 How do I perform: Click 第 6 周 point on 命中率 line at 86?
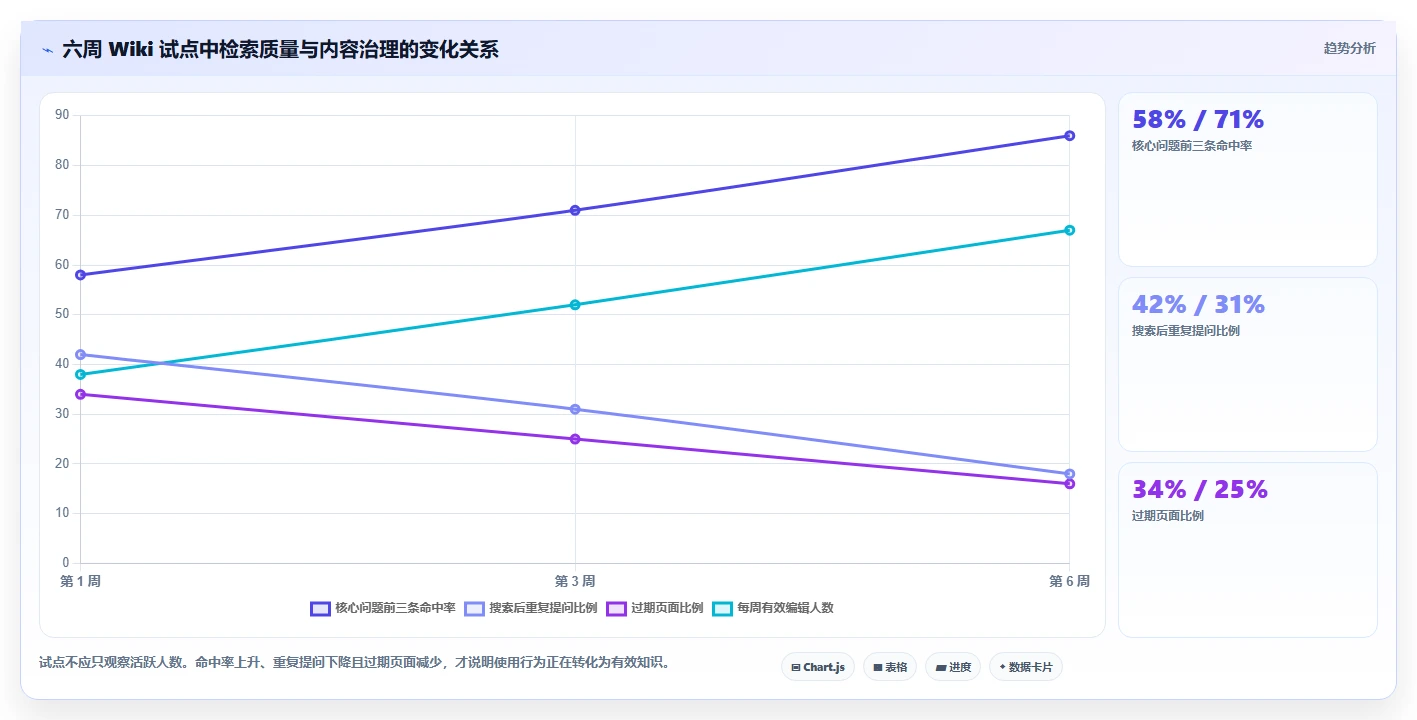tap(1069, 136)
